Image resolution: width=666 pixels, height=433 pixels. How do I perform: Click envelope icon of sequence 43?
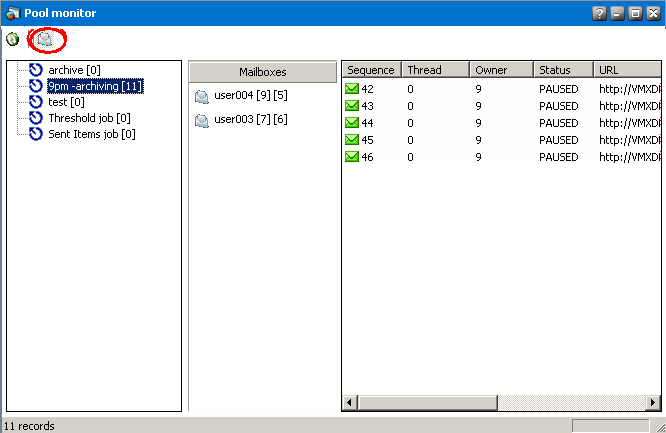click(352, 105)
